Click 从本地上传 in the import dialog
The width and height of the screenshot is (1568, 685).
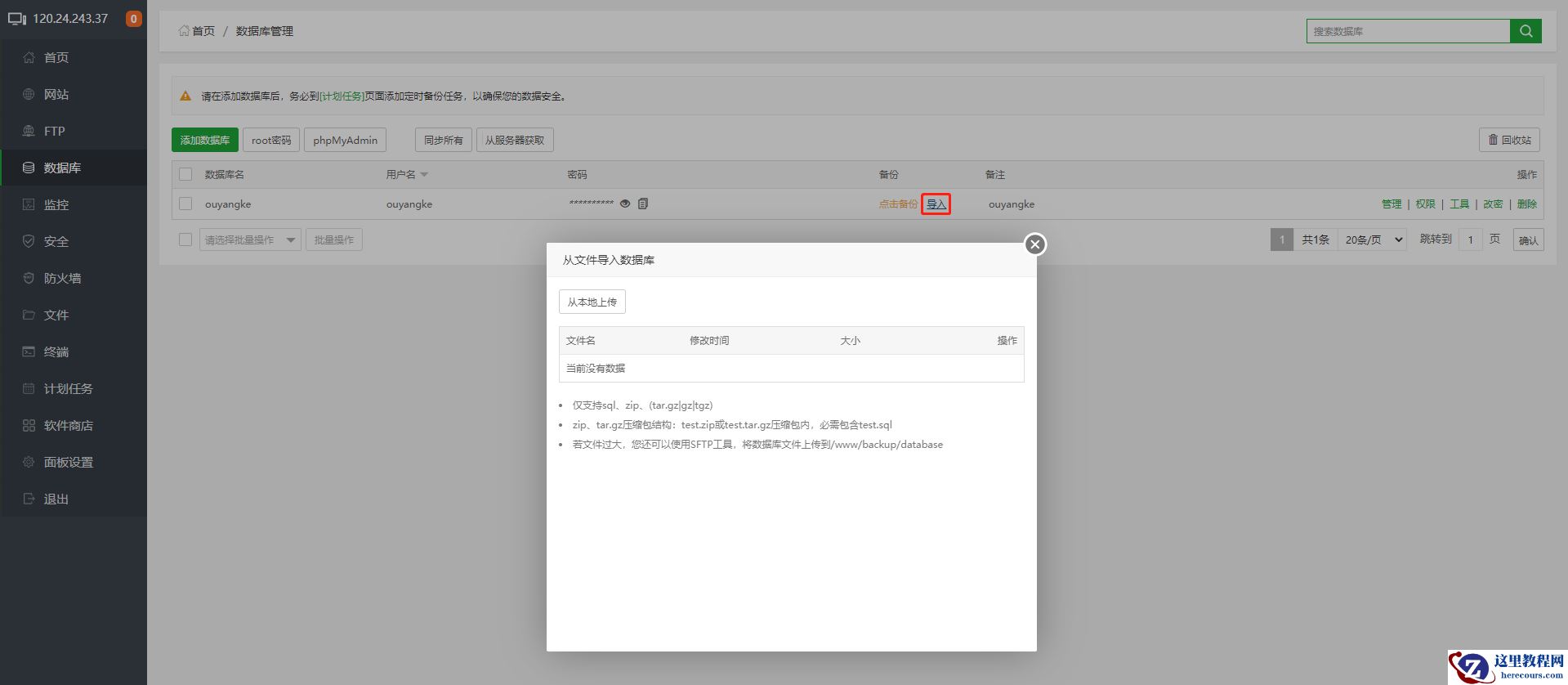pos(592,302)
